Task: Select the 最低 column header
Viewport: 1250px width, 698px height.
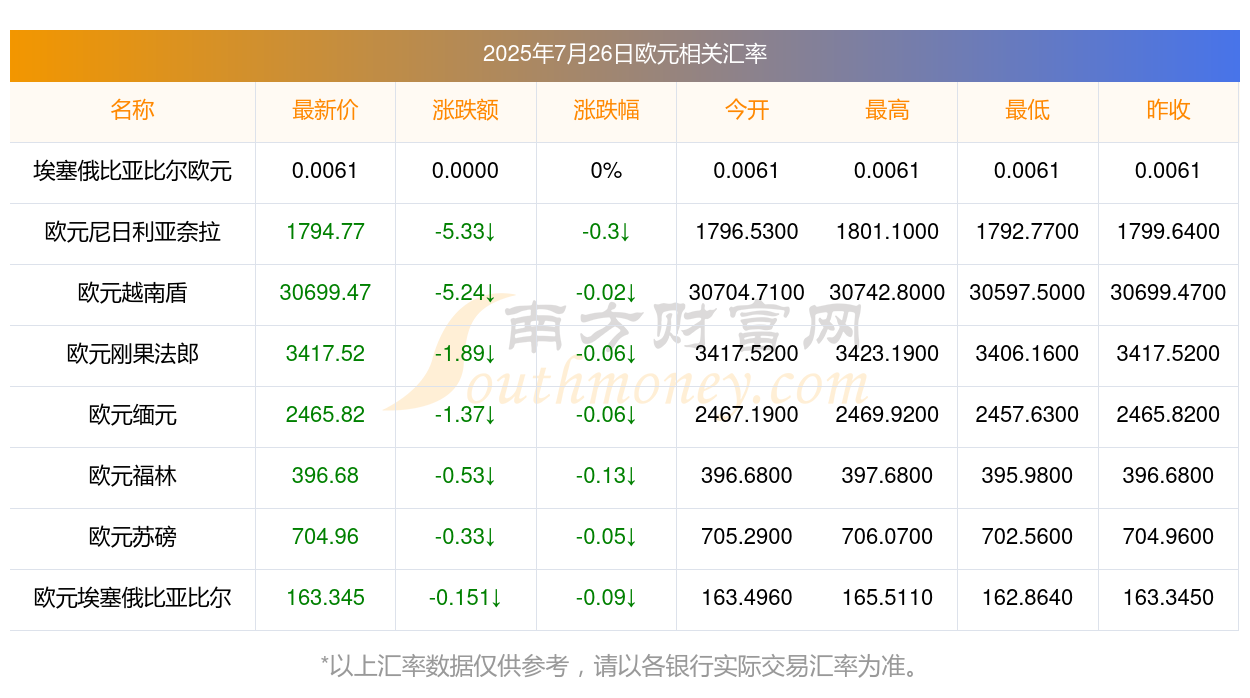Action: click(1027, 110)
